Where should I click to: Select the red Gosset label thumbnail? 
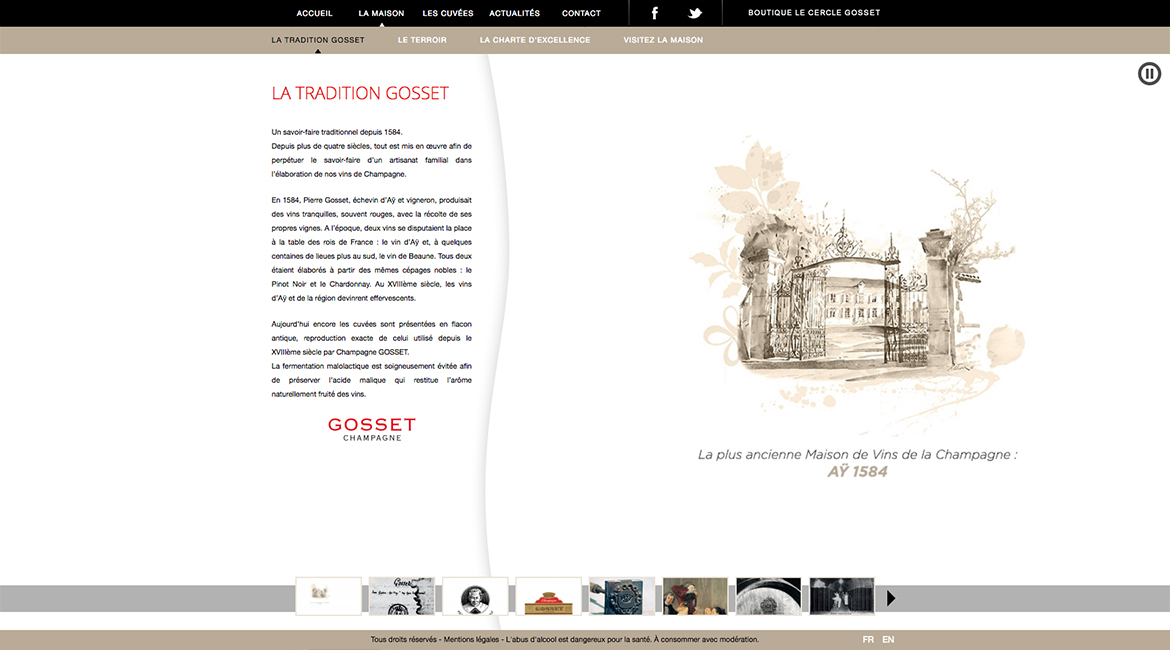(x=548, y=596)
